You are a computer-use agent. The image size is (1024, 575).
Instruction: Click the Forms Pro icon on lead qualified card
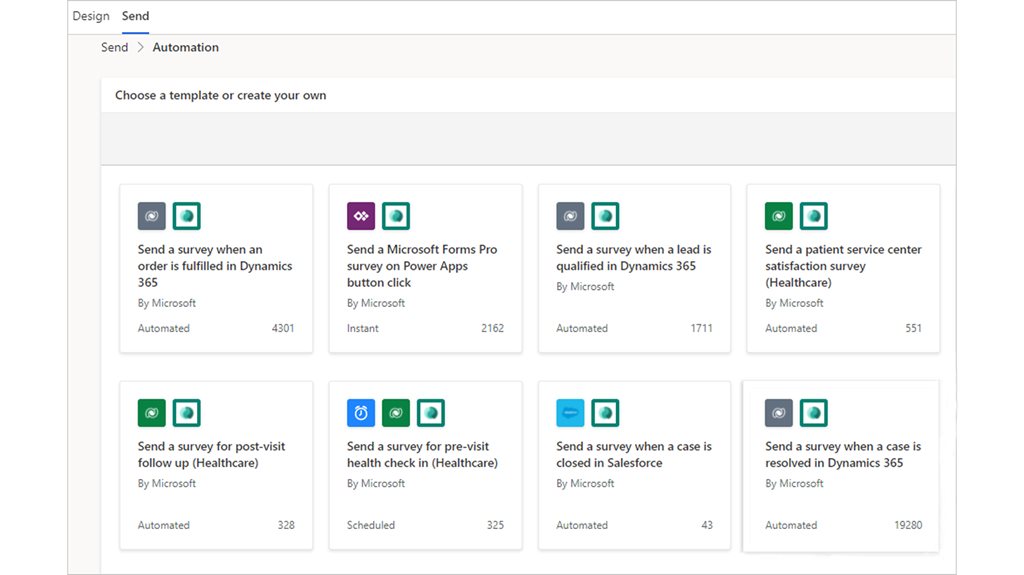pos(605,216)
